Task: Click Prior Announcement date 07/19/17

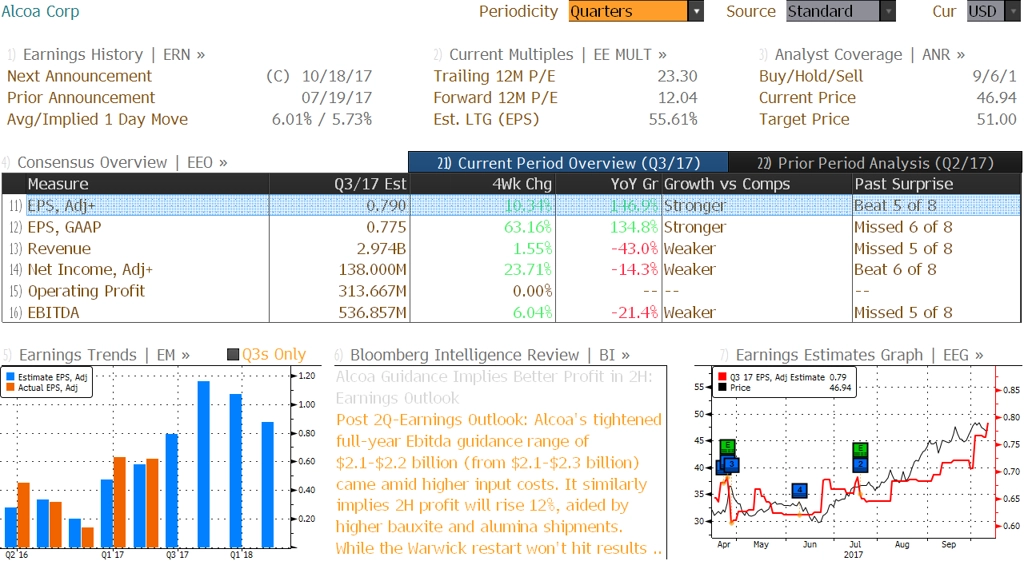Action: [337, 98]
